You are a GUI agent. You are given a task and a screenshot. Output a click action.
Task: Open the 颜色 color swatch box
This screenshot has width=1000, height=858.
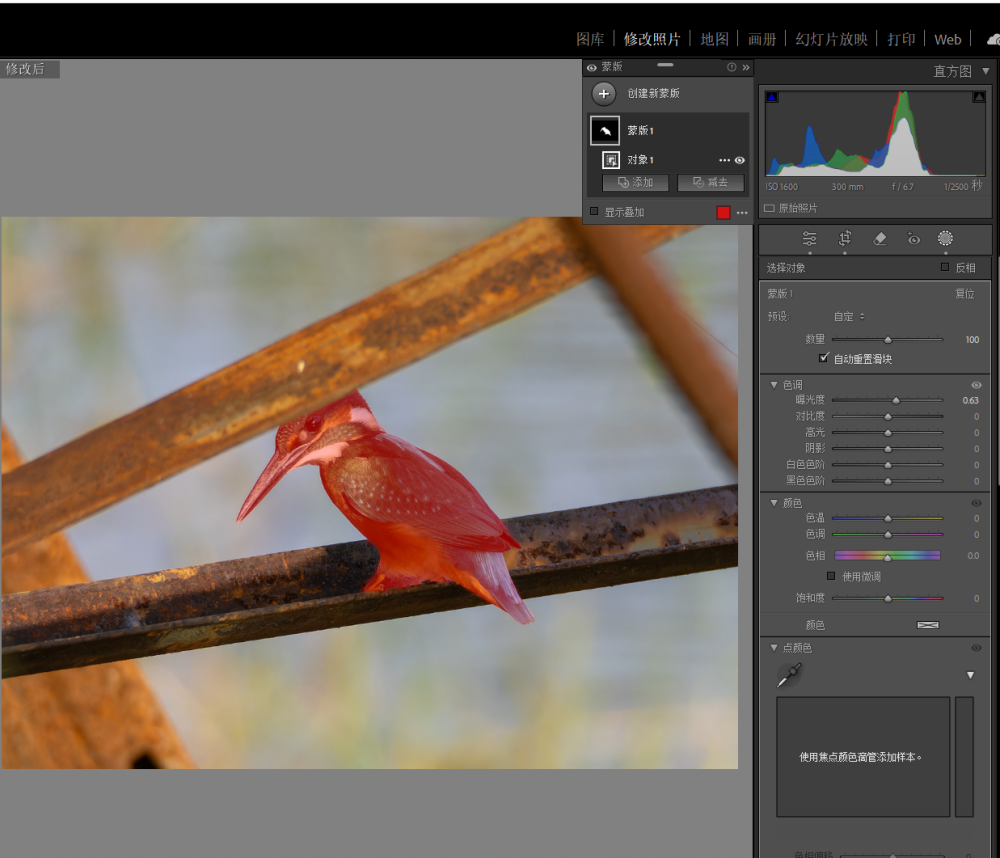pos(927,625)
